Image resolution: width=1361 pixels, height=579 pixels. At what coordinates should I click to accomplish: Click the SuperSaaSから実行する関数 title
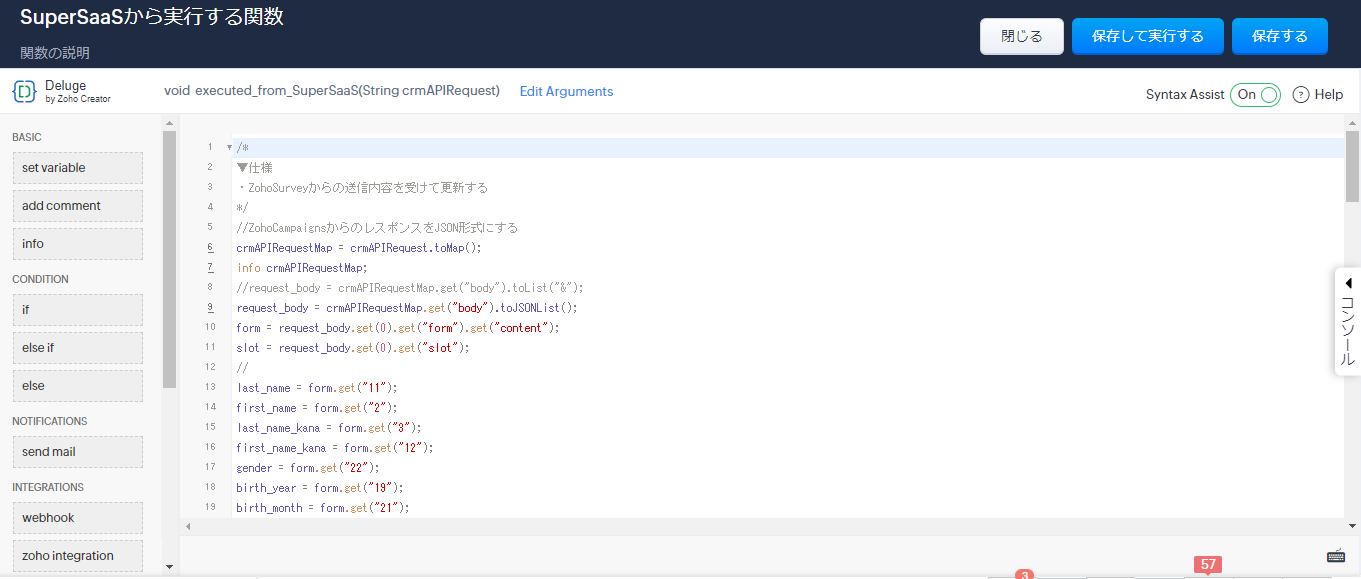(152, 16)
